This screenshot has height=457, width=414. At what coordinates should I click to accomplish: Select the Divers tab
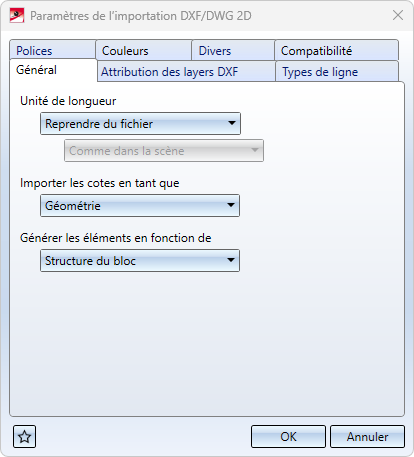pyautogui.click(x=233, y=50)
